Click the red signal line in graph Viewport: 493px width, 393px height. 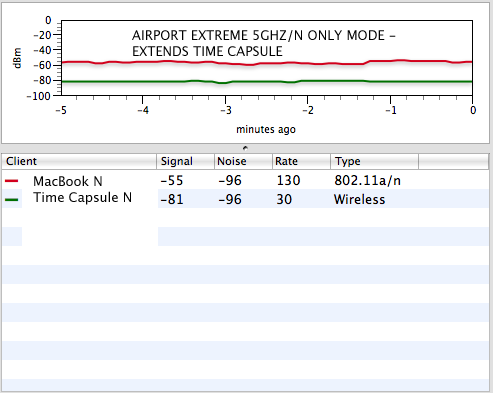[267, 63]
